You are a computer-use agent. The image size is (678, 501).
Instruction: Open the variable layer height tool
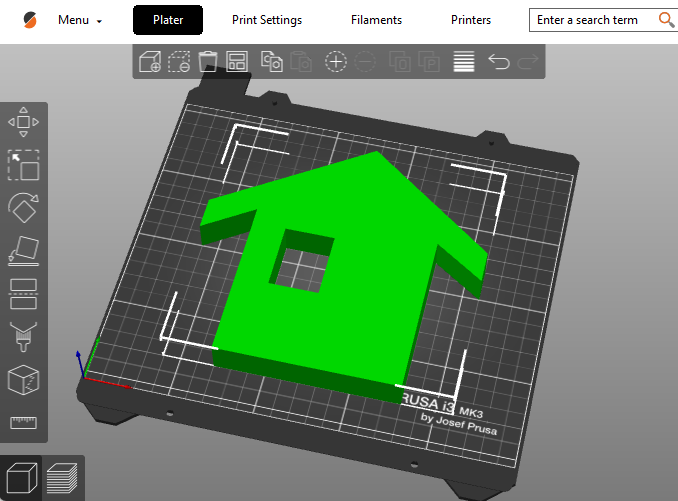464,62
